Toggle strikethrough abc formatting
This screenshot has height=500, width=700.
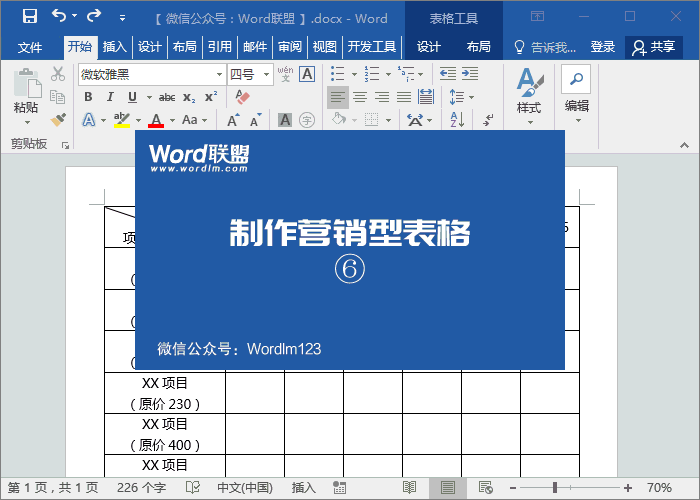pyautogui.click(x=167, y=97)
